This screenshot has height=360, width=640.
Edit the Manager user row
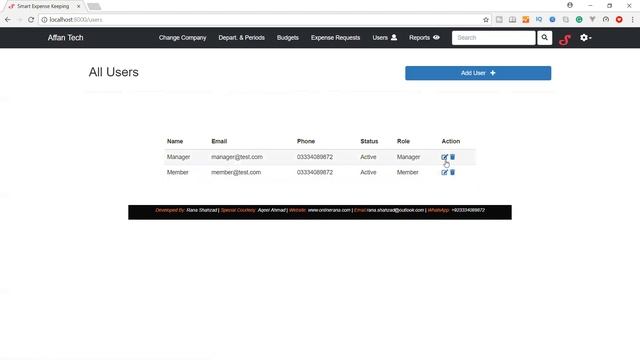tap(444, 157)
